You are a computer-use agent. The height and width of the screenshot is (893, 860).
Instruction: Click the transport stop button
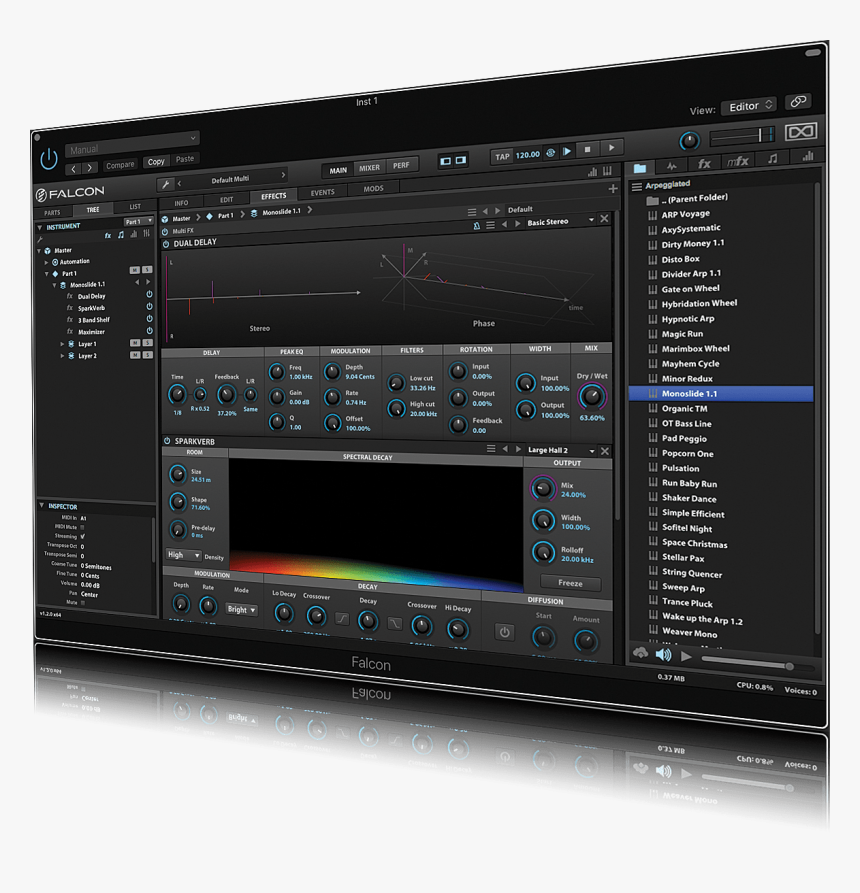587,150
